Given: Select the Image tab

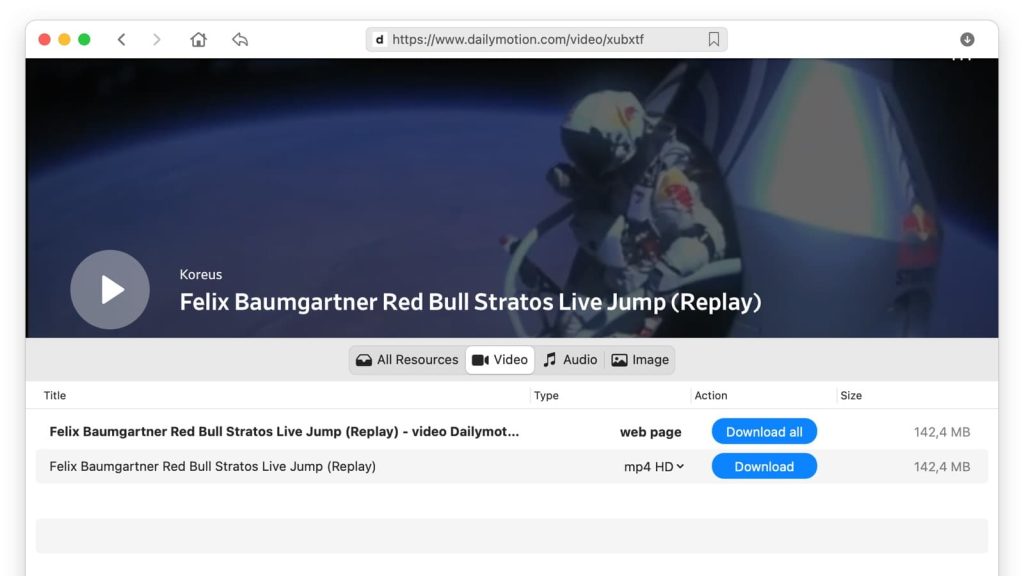Looking at the screenshot, I should [640, 360].
